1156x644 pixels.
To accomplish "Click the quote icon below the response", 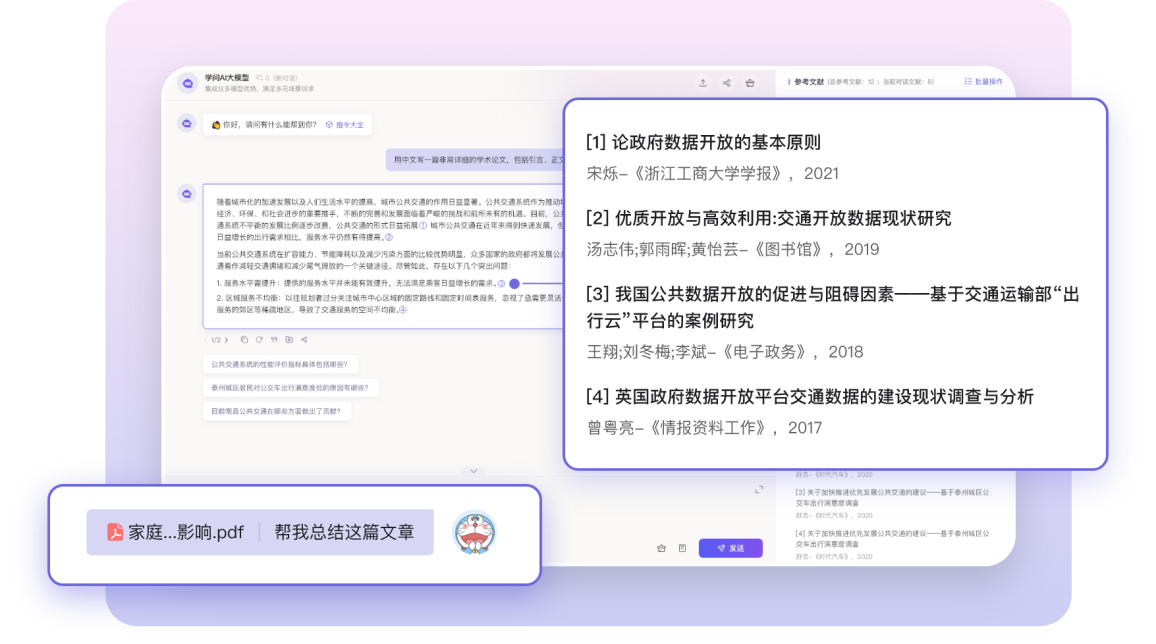I will 273,340.
